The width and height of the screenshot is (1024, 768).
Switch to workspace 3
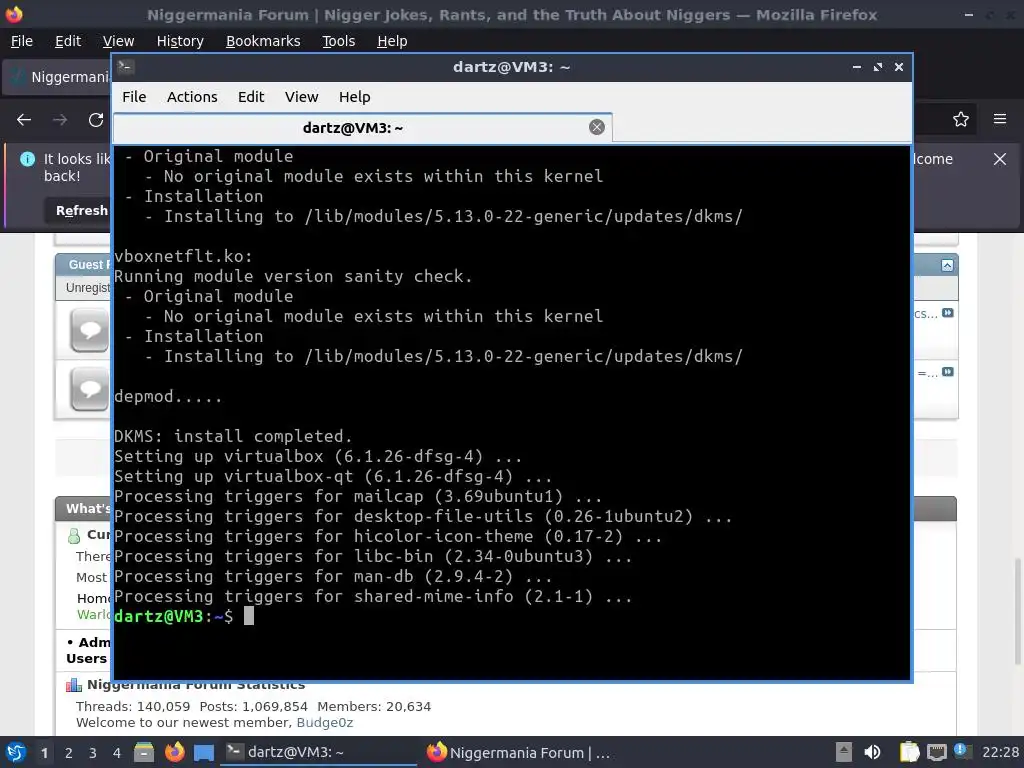93,753
